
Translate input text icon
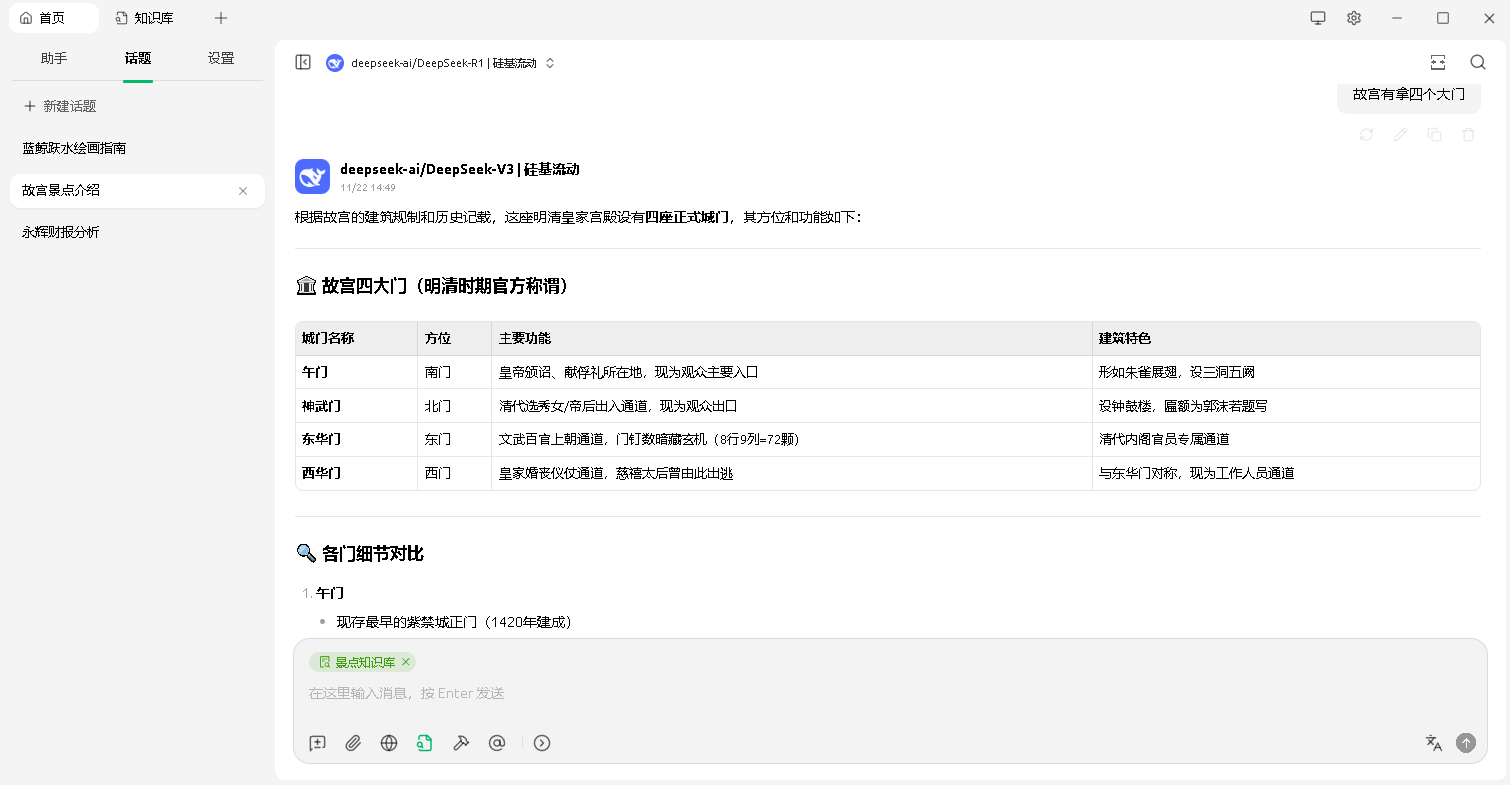[1434, 743]
